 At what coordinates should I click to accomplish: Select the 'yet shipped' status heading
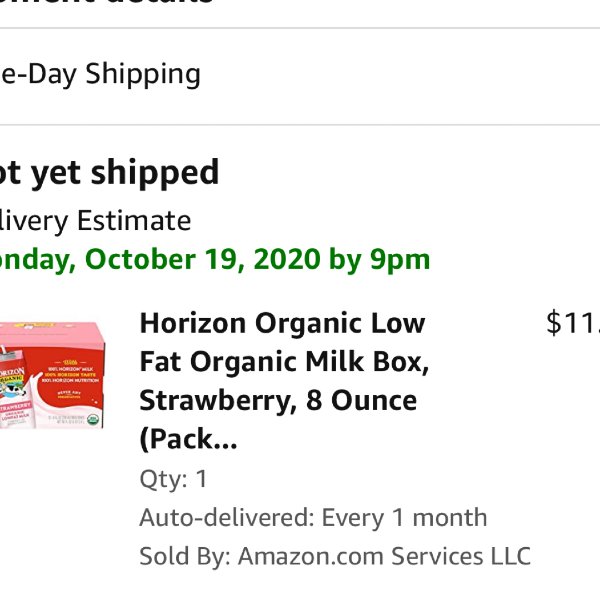[x=125, y=173]
